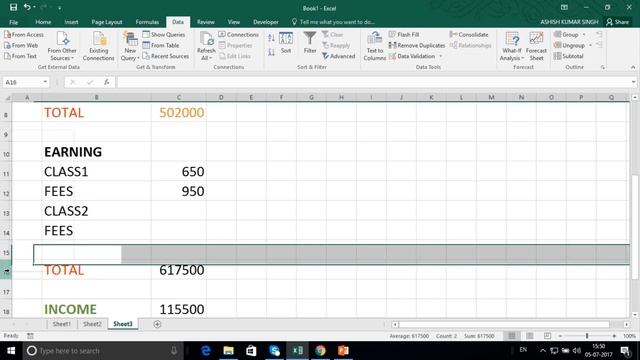Open Recent Sources
The width and height of the screenshot is (640, 360).
coord(165,56)
